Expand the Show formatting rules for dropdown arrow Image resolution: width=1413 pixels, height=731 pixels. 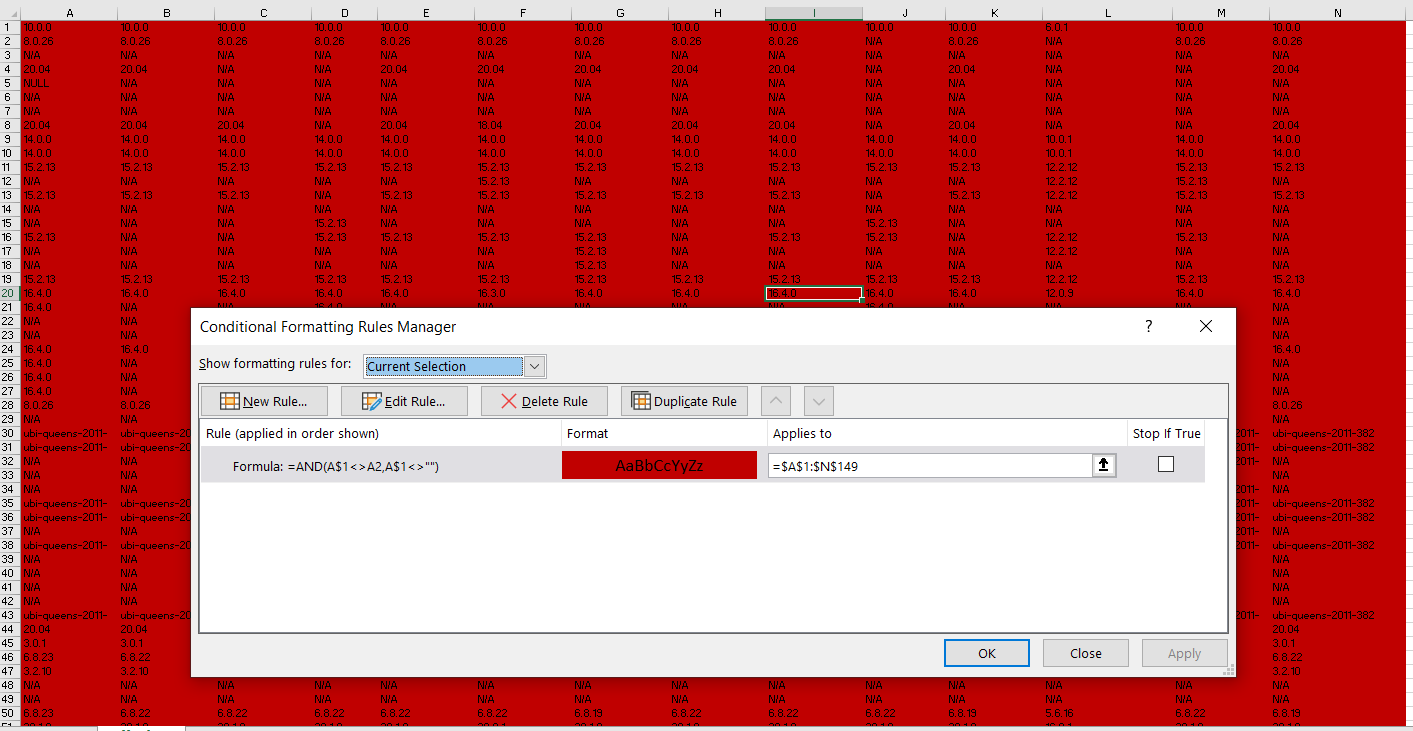(x=535, y=366)
